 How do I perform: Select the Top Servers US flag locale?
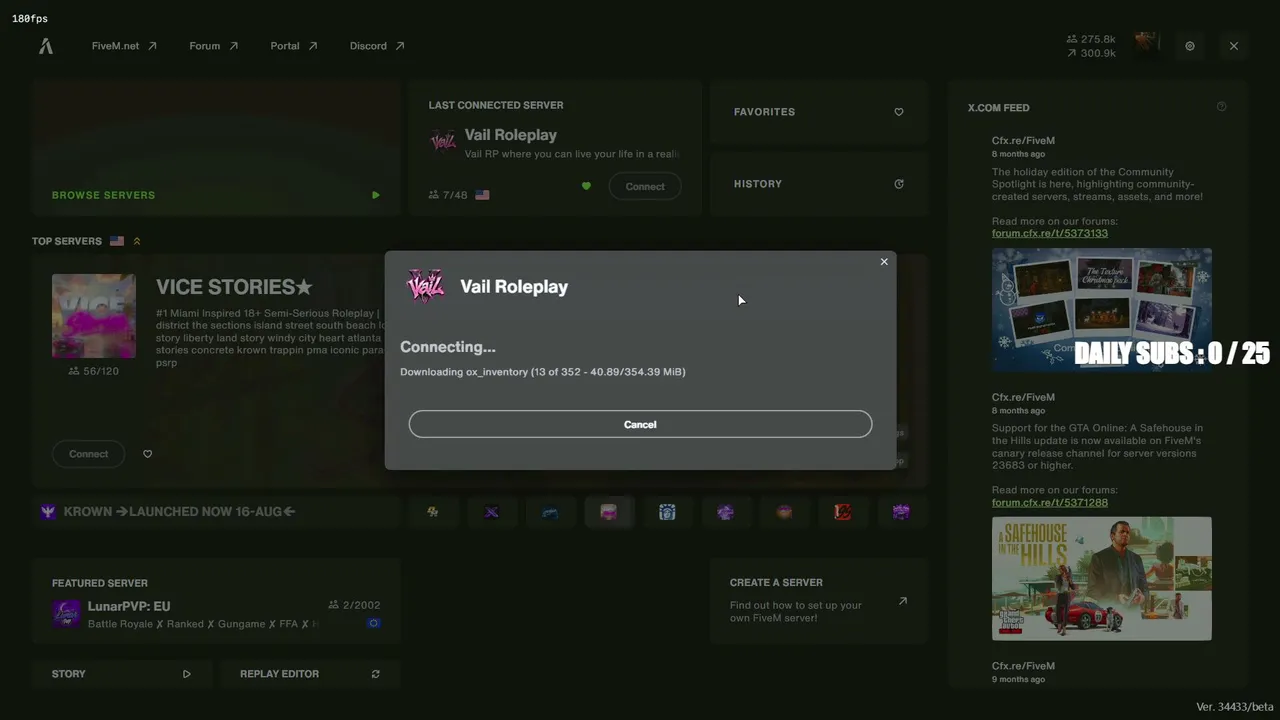(117, 241)
